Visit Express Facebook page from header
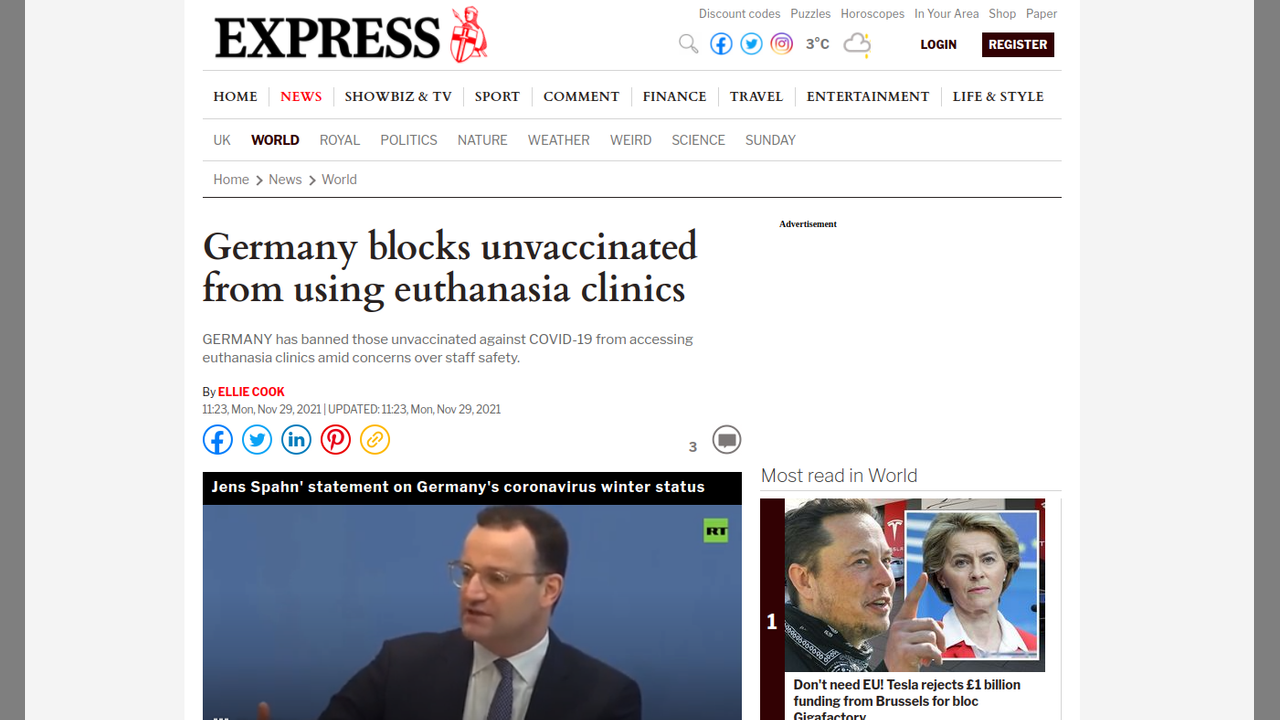Screen dimensions: 1280x720 point(721,44)
